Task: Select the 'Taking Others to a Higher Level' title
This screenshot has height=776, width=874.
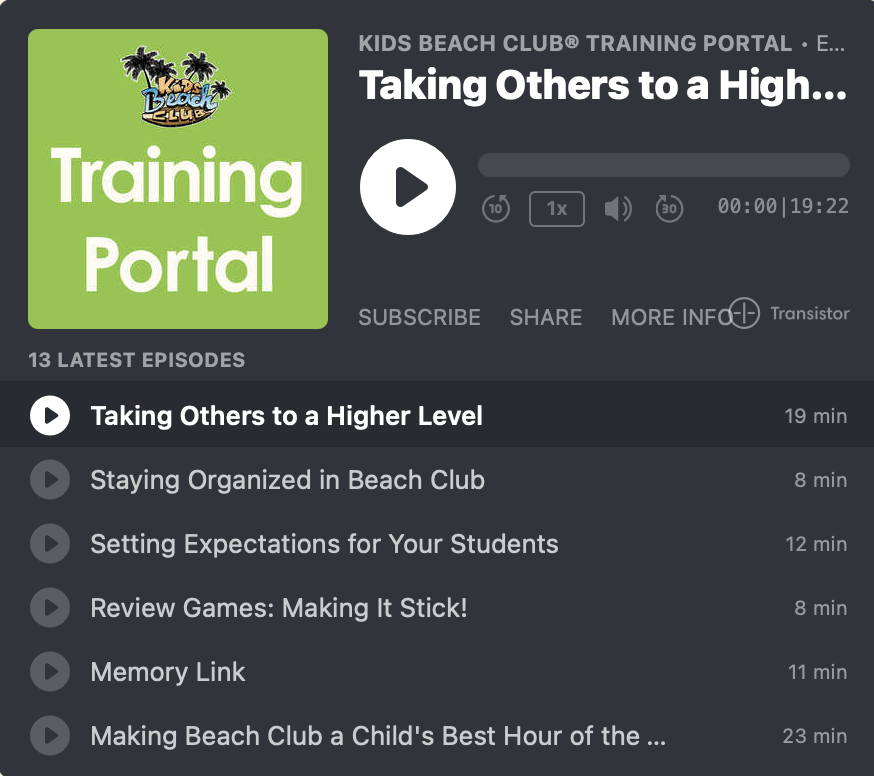Action: (x=287, y=416)
